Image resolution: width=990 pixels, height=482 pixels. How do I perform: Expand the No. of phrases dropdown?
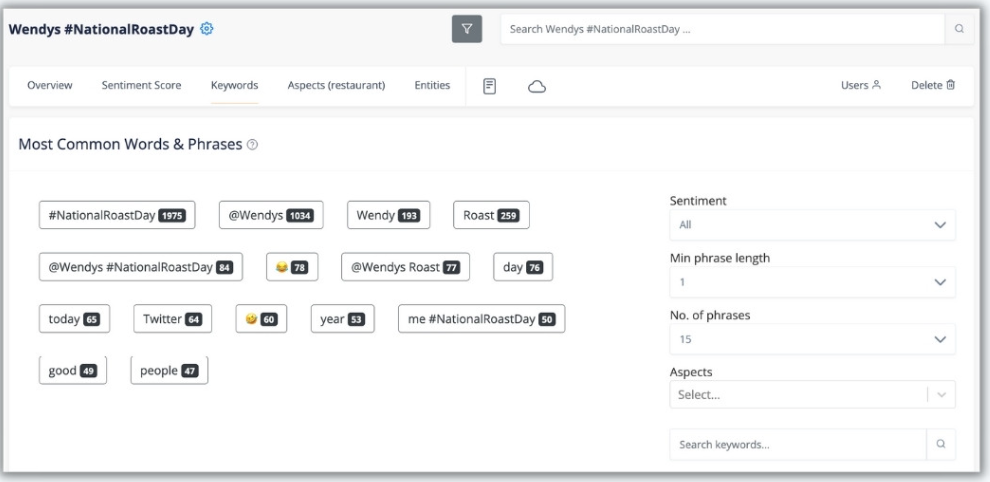click(x=811, y=339)
